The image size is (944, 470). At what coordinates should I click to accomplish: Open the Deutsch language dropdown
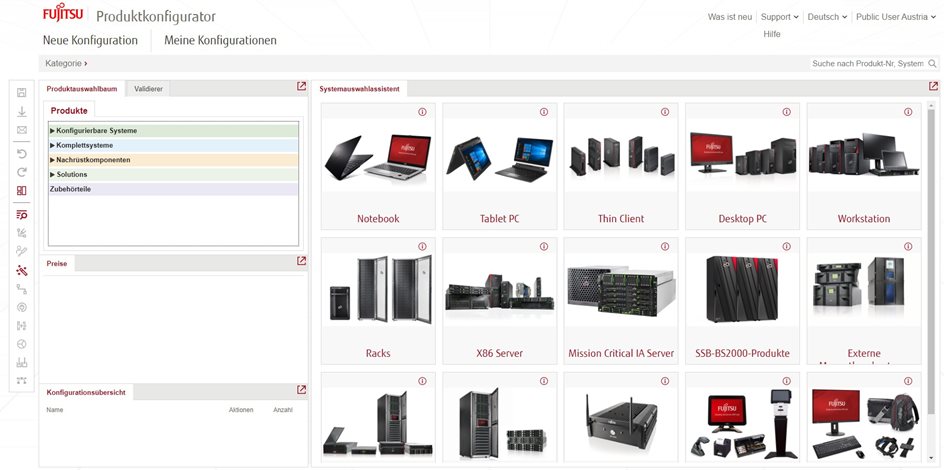pyautogui.click(x=827, y=17)
